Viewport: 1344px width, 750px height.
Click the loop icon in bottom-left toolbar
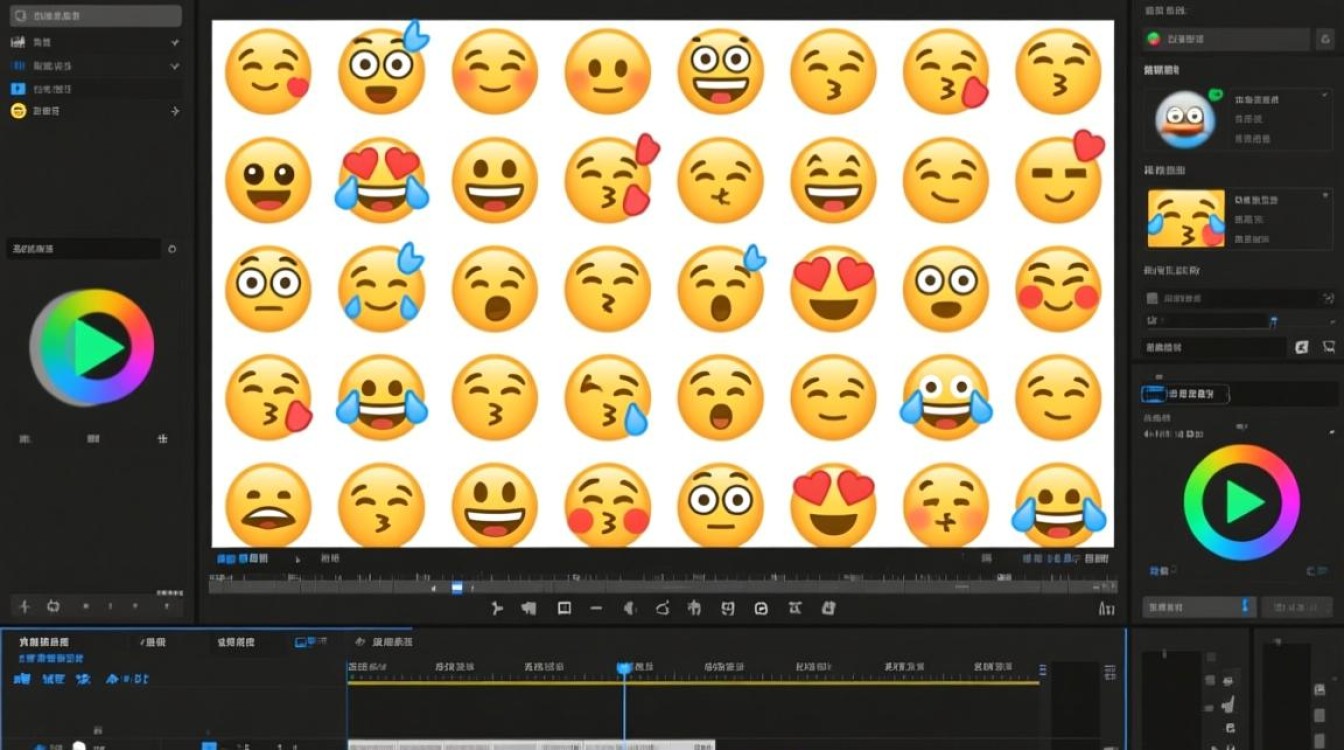(x=53, y=606)
